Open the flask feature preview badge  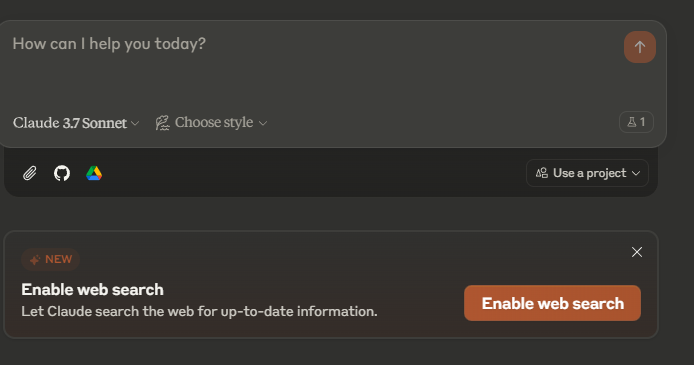pos(636,122)
